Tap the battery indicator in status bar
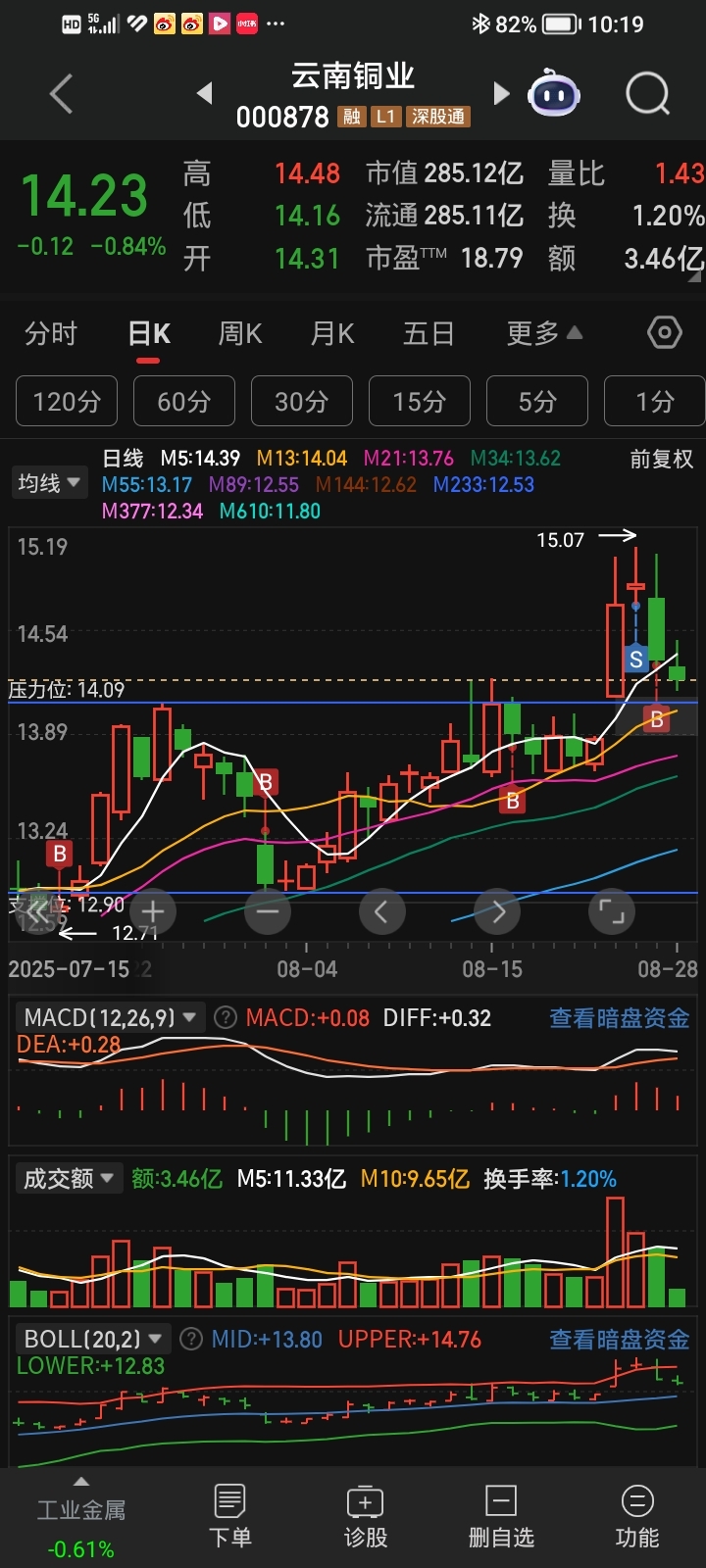The height and width of the screenshot is (1568, 706). point(561,24)
